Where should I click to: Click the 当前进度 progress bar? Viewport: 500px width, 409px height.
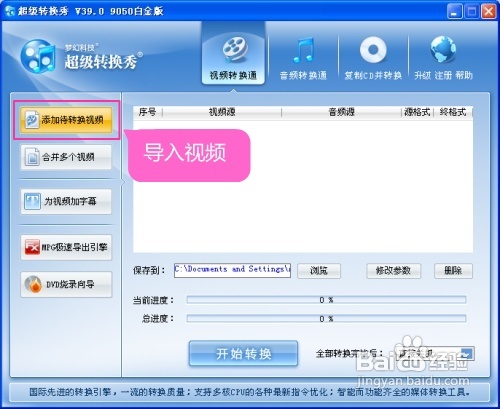[326, 300]
